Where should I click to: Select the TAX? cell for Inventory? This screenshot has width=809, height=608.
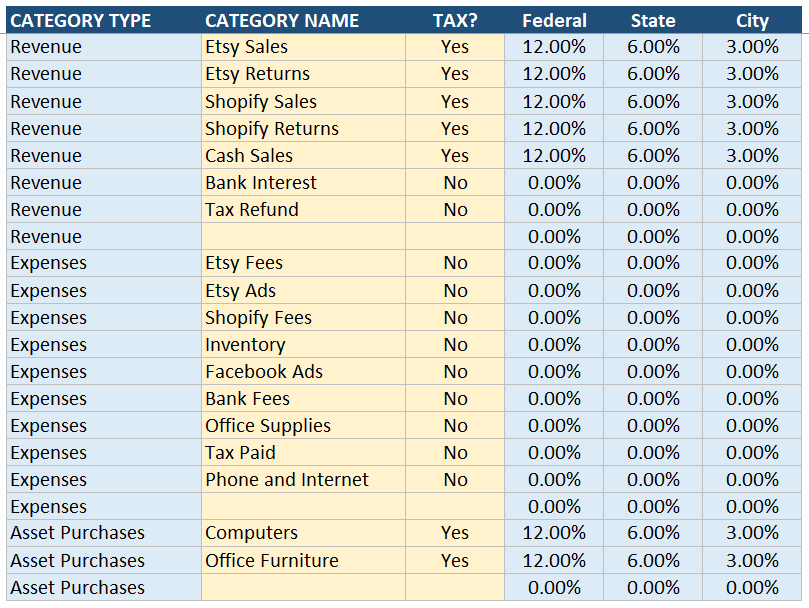point(455,344)
